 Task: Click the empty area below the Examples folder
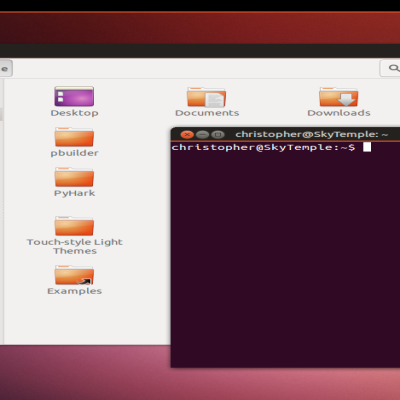coord(74,320)
